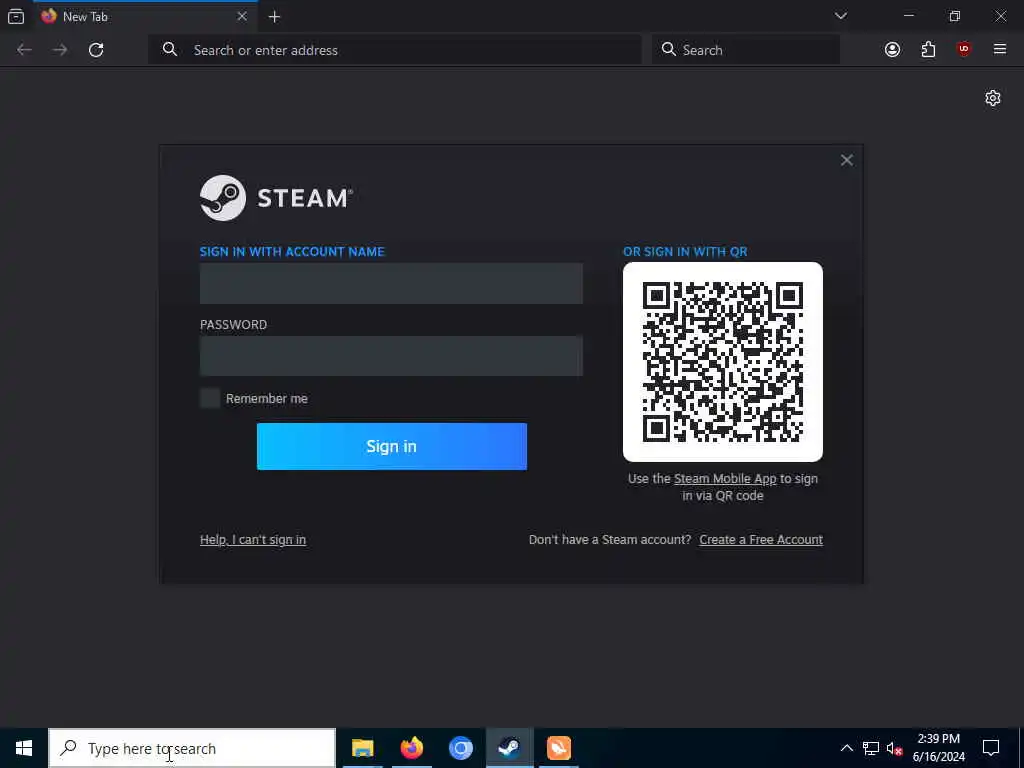Open Chromium from the taskbar
Screen dimensions: 1024x768
pyautogui.click(x=460, y=748)
